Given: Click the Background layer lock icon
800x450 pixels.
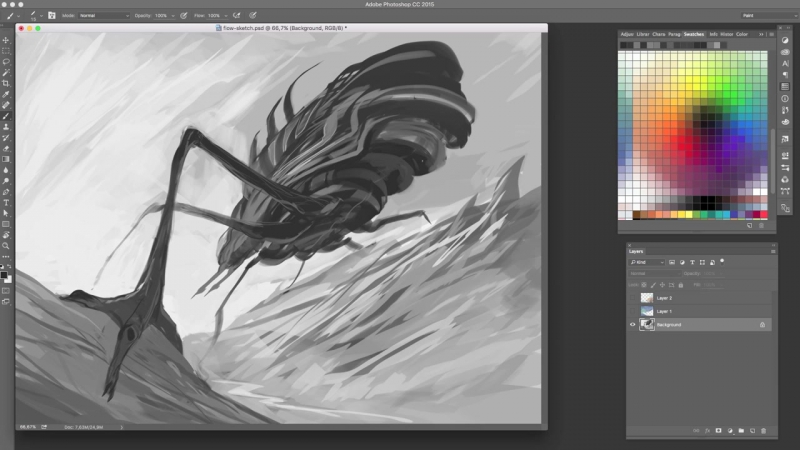Looking at the screenshot, I should [762, 325].
